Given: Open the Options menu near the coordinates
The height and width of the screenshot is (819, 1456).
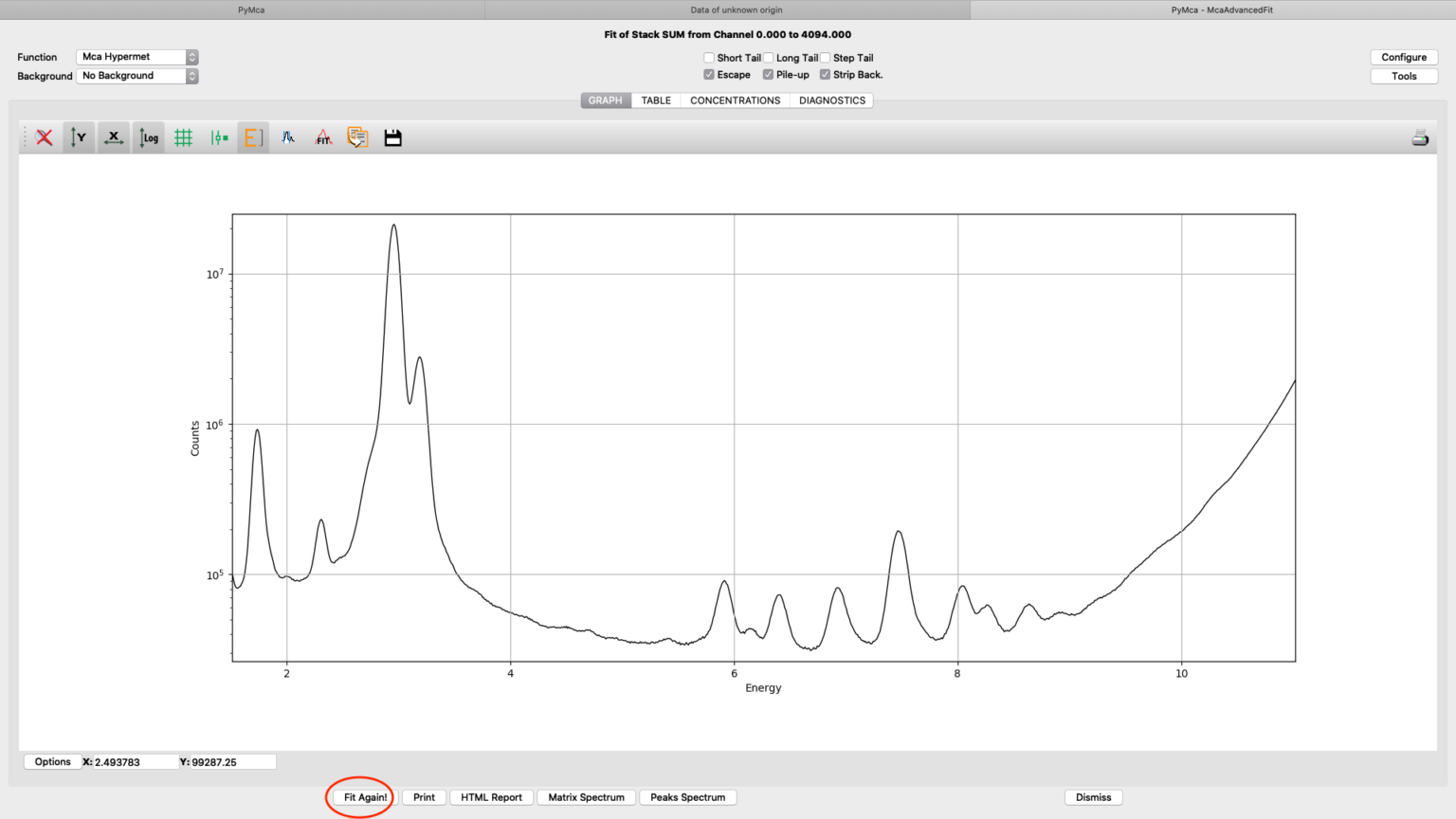Looking at the screenshot, I should pos(52,761).
